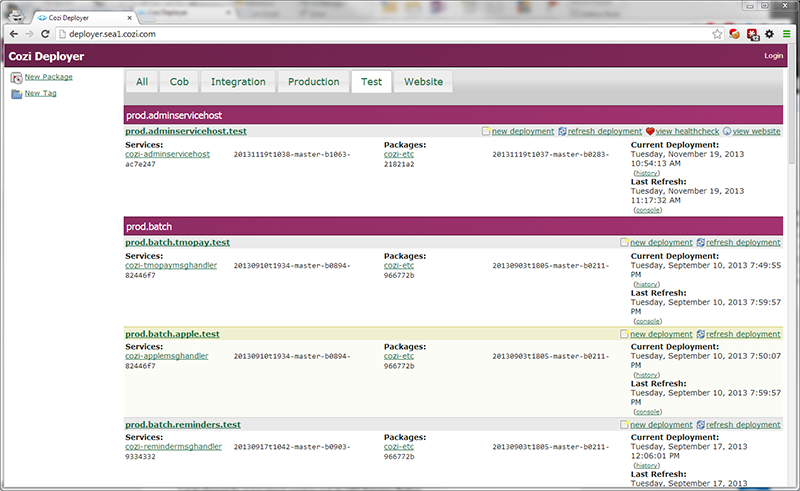The height and width of the screenshot is (491, 800).
Task: Click cozi-etc package link under prod.batch.apple.test
Action: (399, 356)
